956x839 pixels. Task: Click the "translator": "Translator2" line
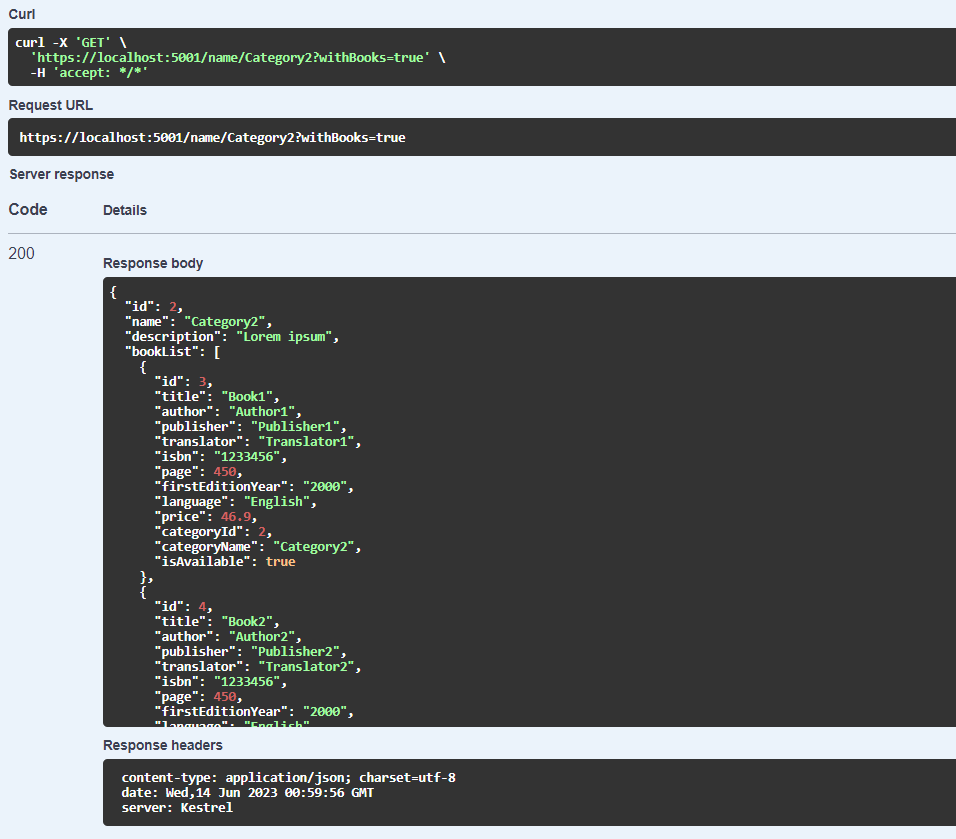pos(258,666)
